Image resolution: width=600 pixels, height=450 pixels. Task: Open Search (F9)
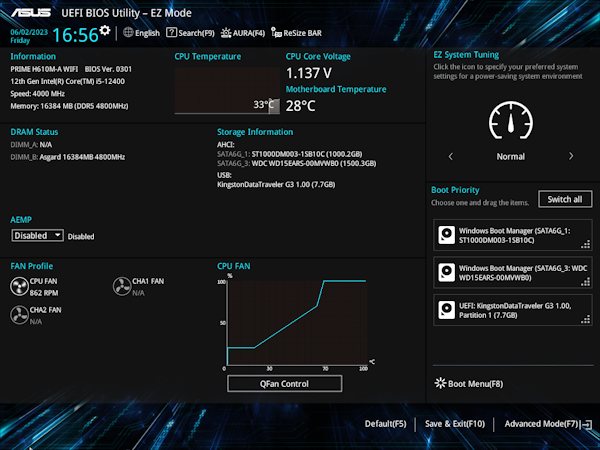click(x=190, y=33)
